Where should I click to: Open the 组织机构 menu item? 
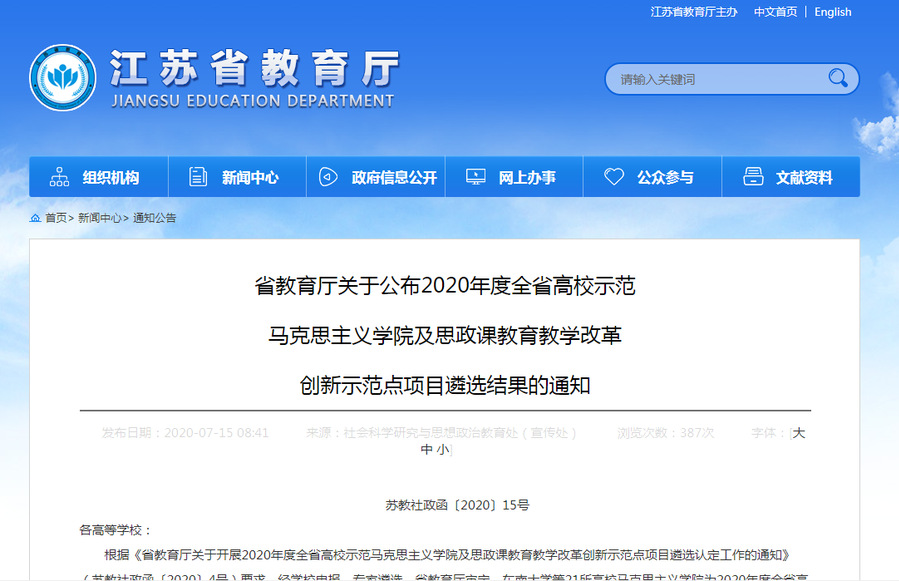[x=110, y=178]
